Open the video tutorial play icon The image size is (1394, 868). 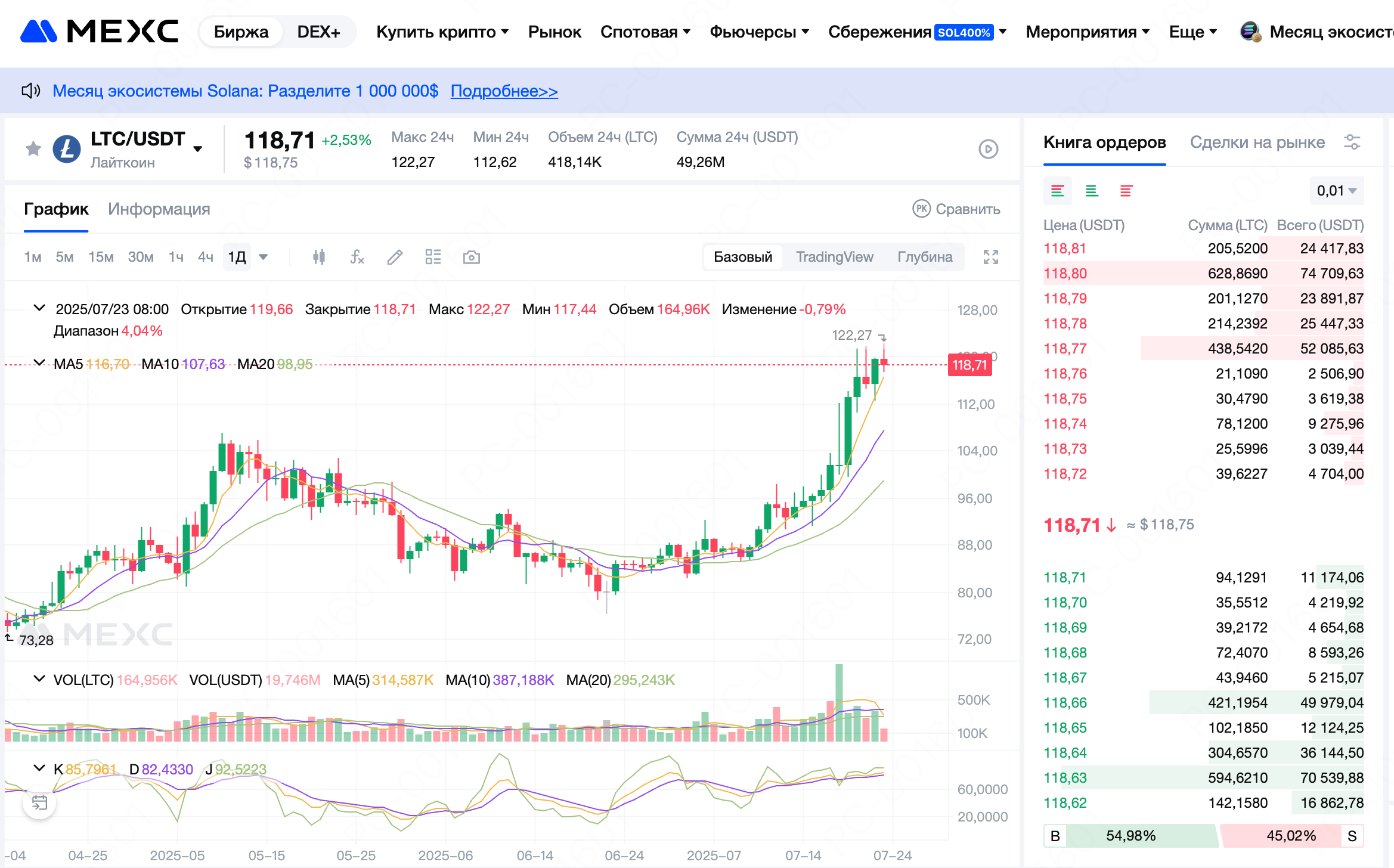point(988,149)
